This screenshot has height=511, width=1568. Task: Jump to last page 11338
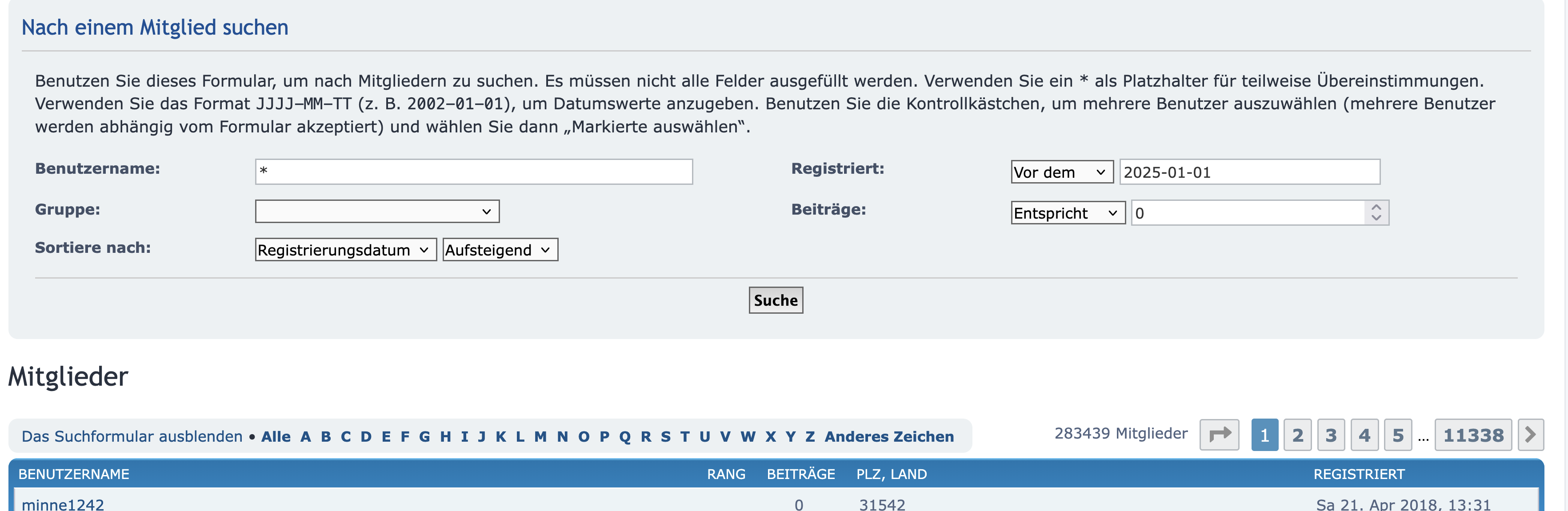1472,435
